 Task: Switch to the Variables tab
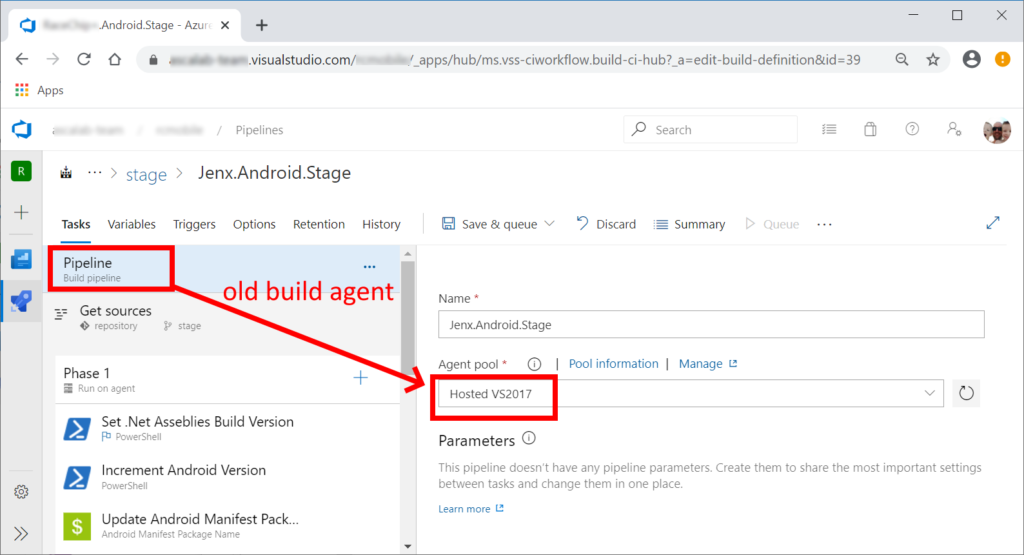131,224
